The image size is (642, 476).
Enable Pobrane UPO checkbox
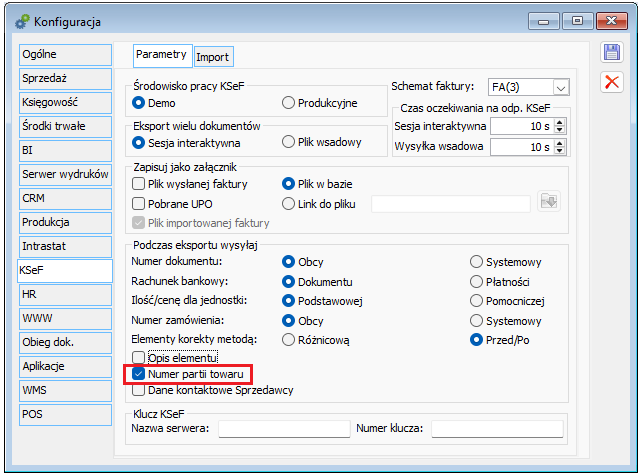(x=138, y=203)
